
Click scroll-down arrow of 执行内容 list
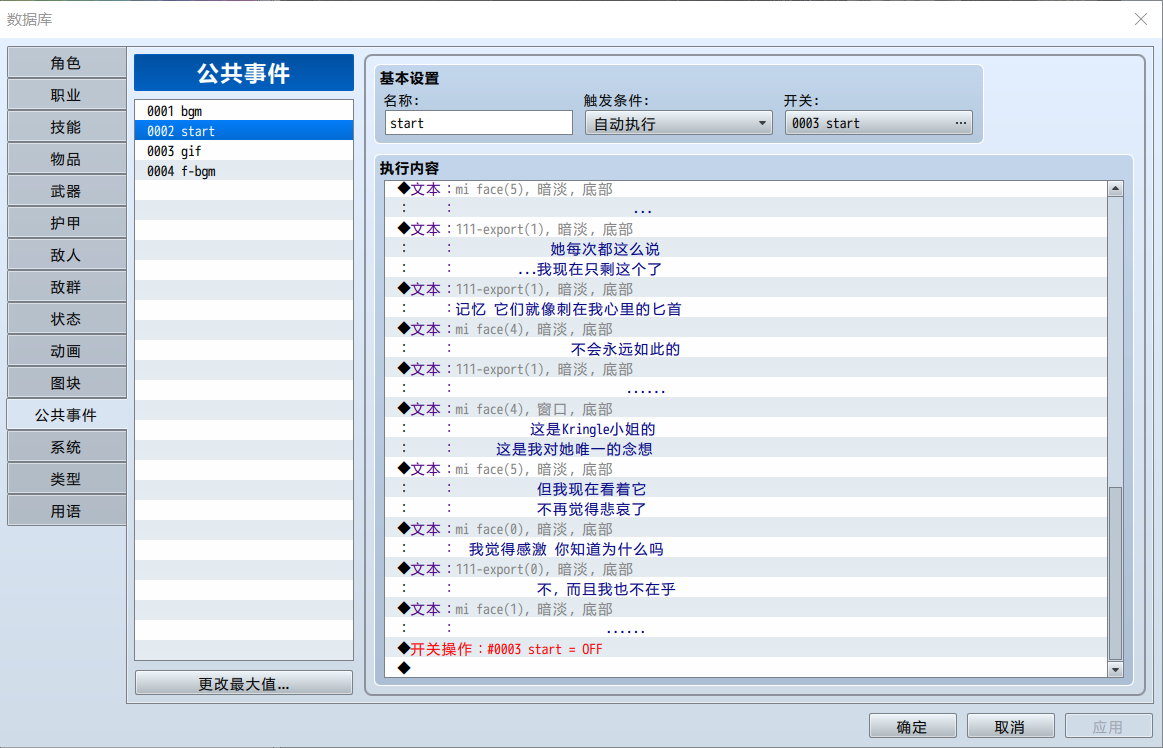coord(1115,669)
